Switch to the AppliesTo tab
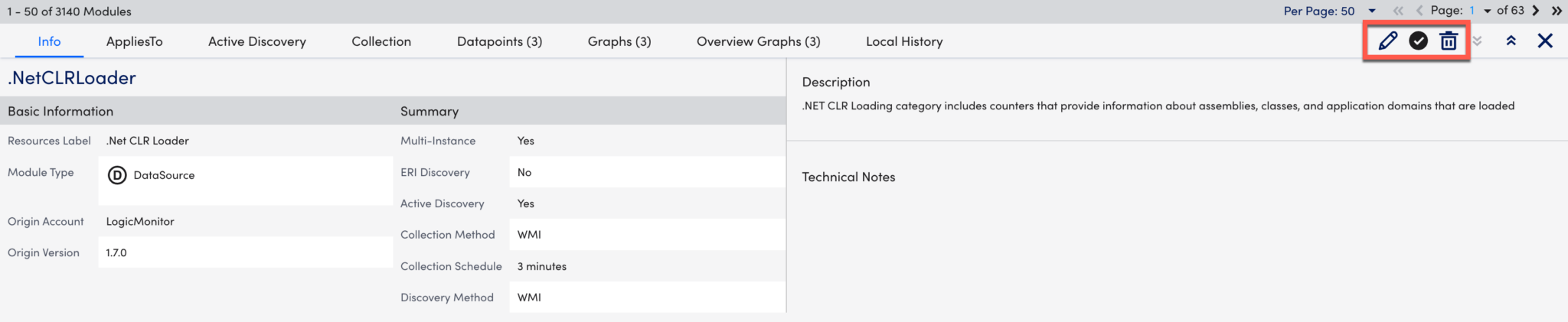The height and width of the screenshot is (322, 1568). coord(135,41)
